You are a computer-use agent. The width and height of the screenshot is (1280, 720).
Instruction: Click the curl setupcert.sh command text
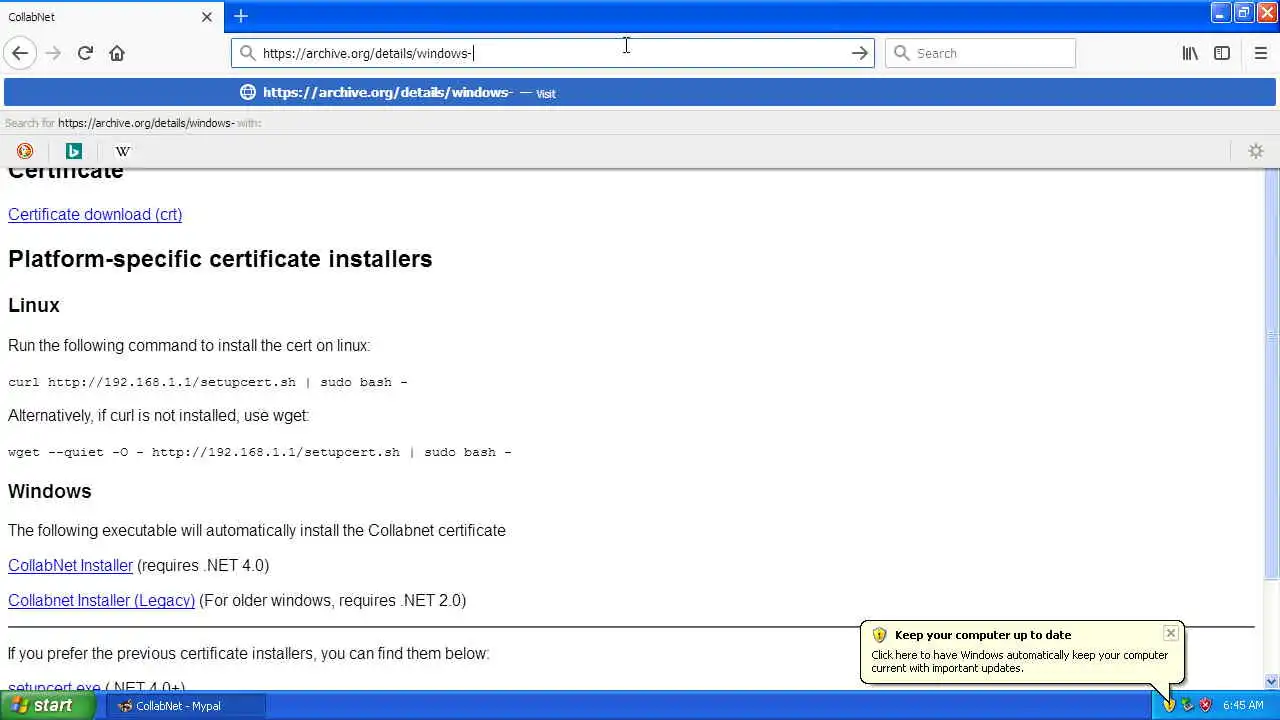(x=208, y=382)
